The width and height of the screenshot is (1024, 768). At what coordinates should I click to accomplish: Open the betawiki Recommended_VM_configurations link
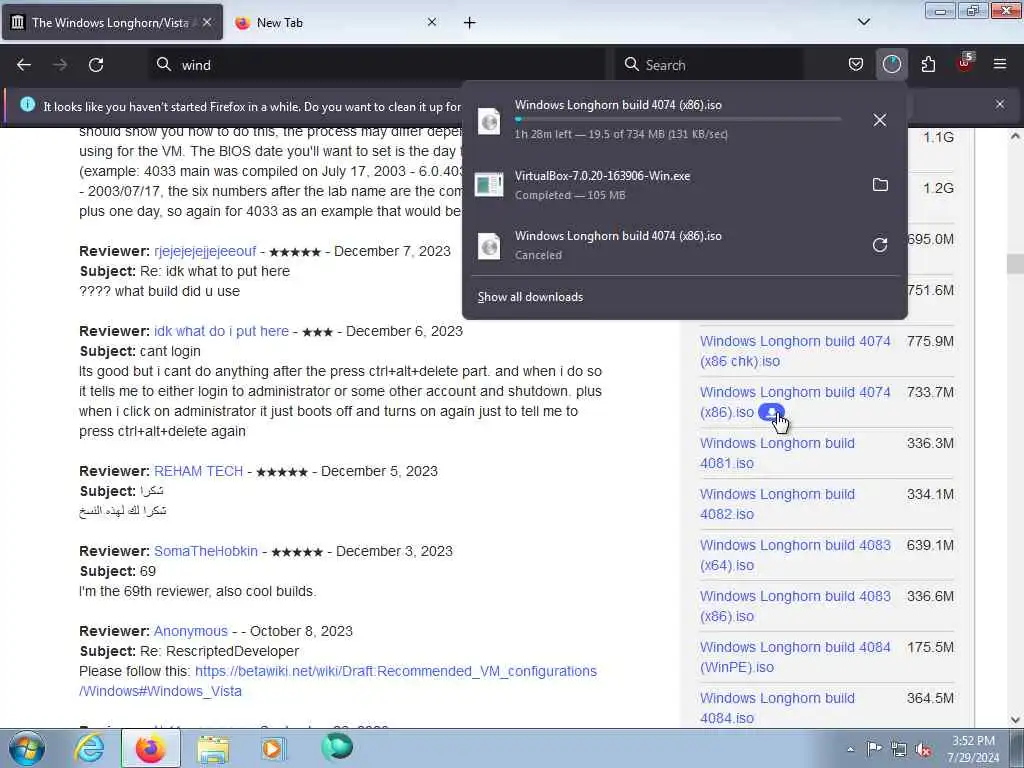point(338,681)
